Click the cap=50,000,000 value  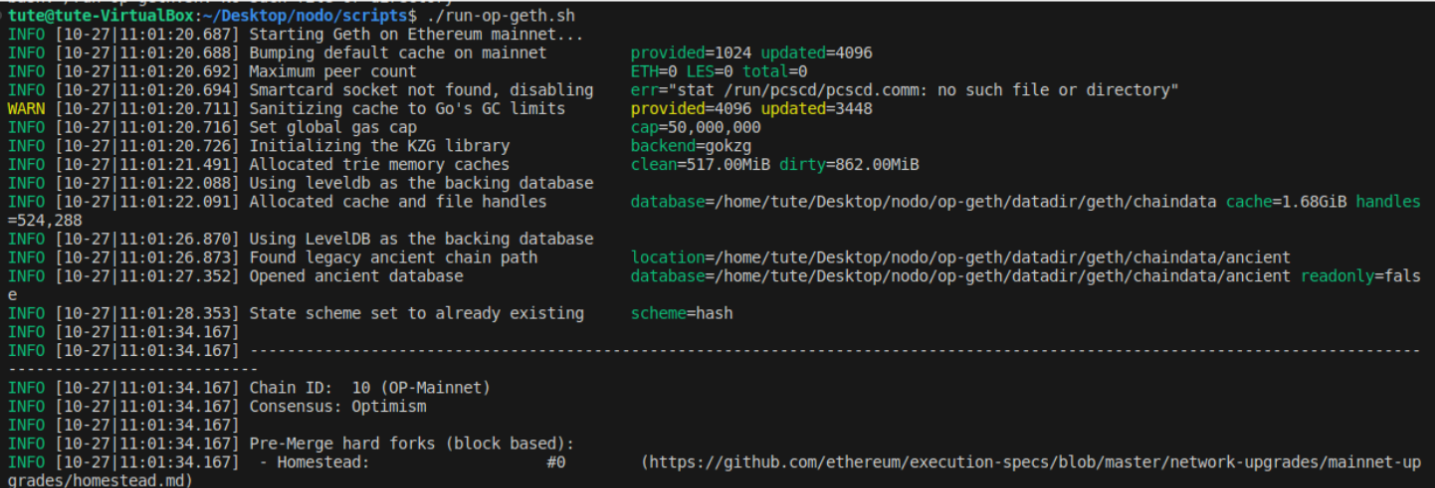click(x=695, y=127)
